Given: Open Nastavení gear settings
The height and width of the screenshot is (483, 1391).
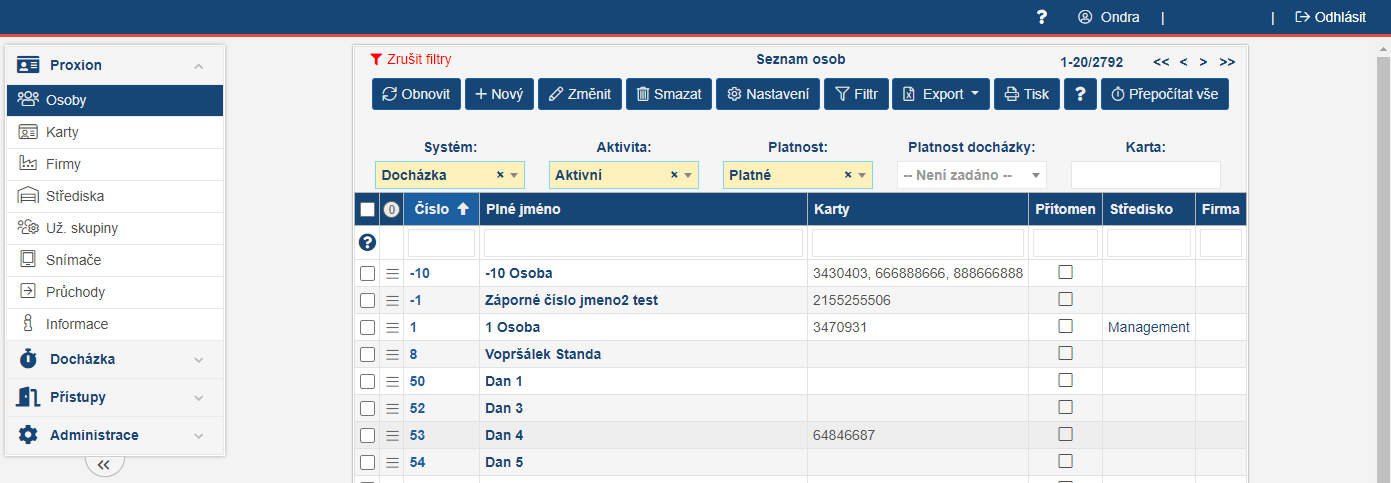Looking at the screenshot, I should 768,94.
